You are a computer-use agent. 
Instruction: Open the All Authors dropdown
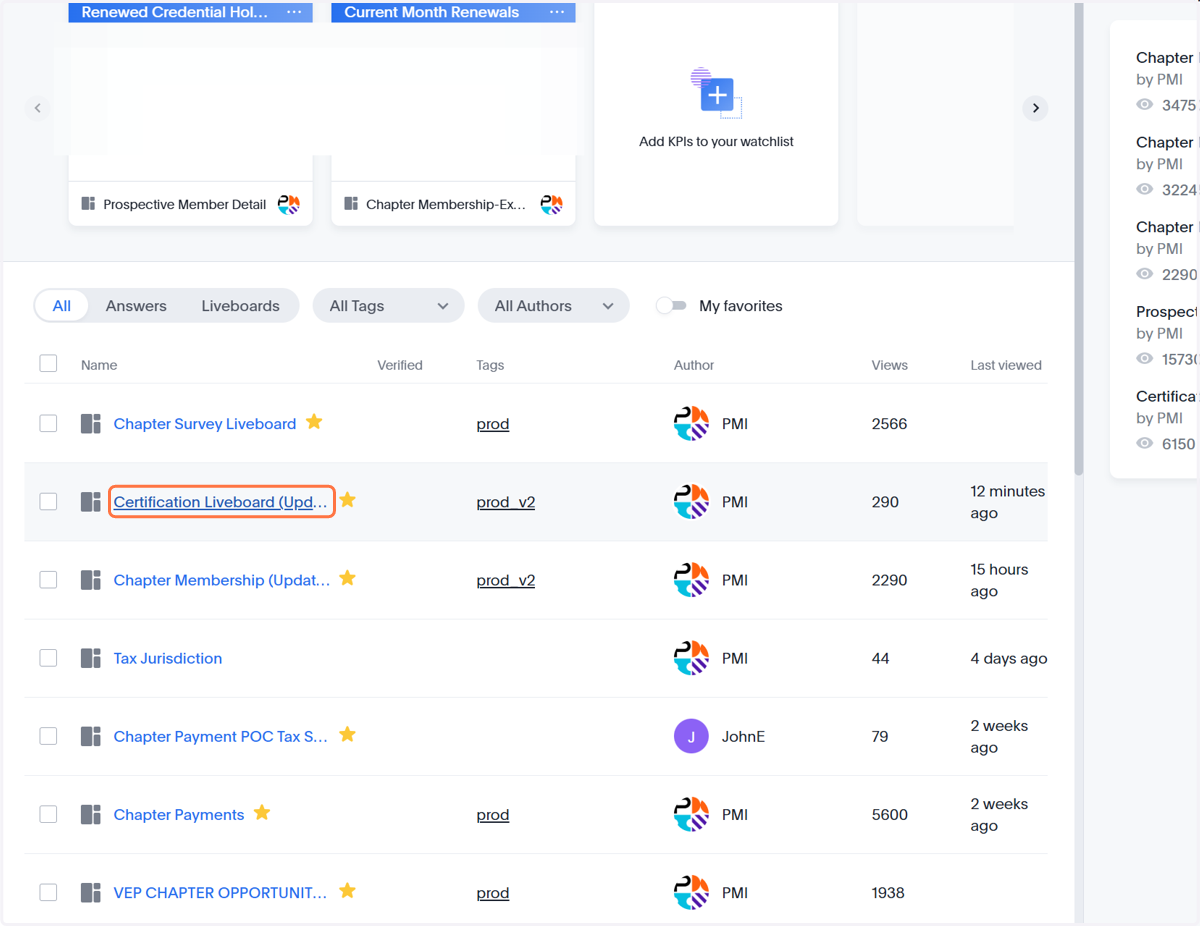pyautogui.click(x=554, y=306)
